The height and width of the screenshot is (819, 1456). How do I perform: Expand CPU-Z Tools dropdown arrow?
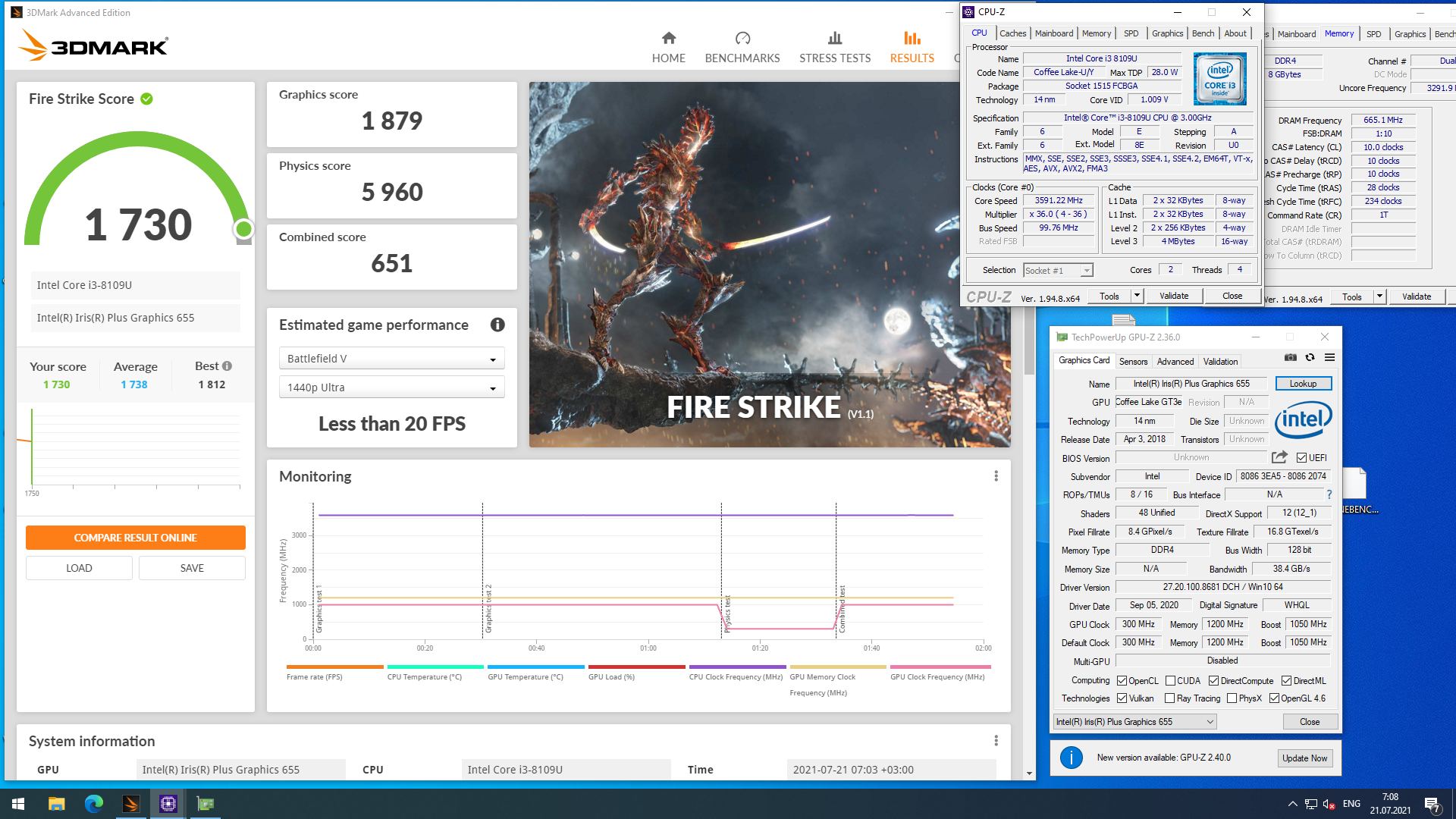coord(1136,296)
